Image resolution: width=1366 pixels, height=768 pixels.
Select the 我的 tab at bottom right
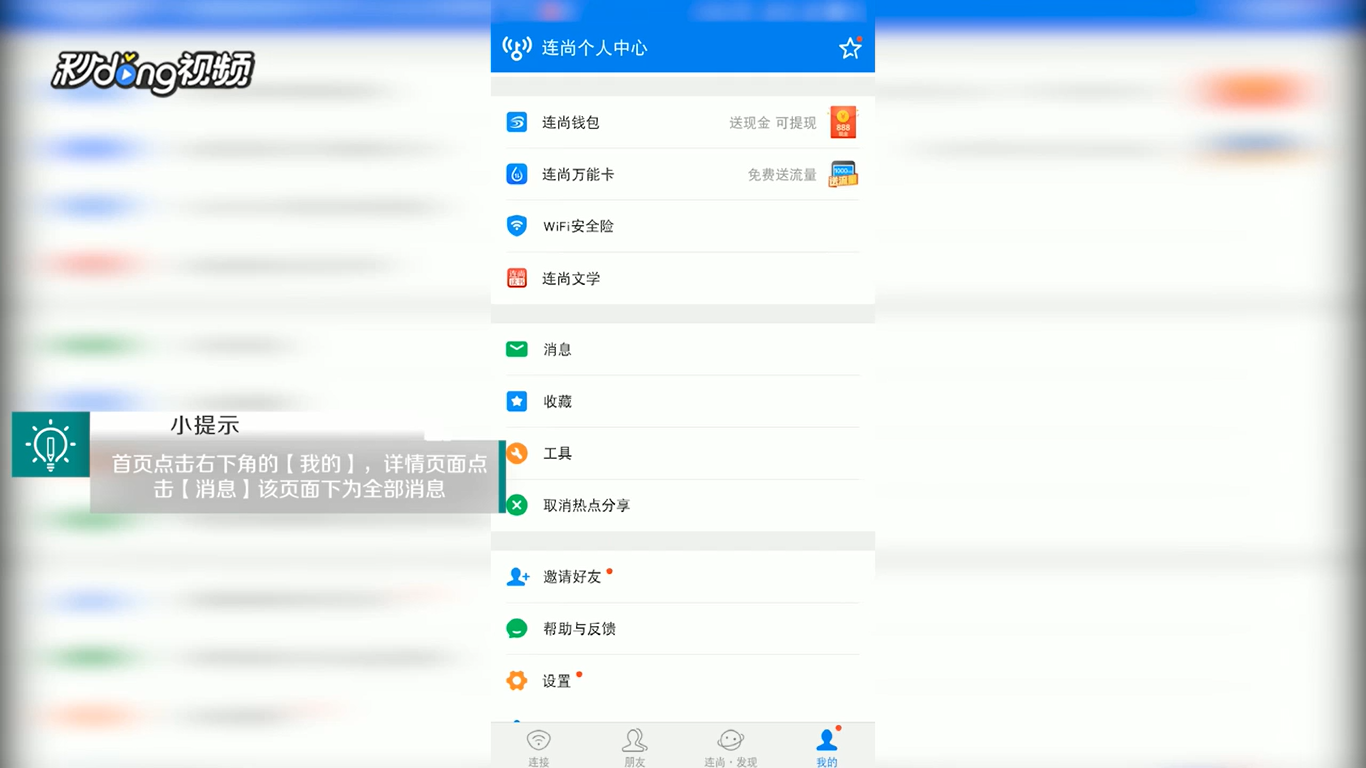pyautogui.click(x=826, y=745)
